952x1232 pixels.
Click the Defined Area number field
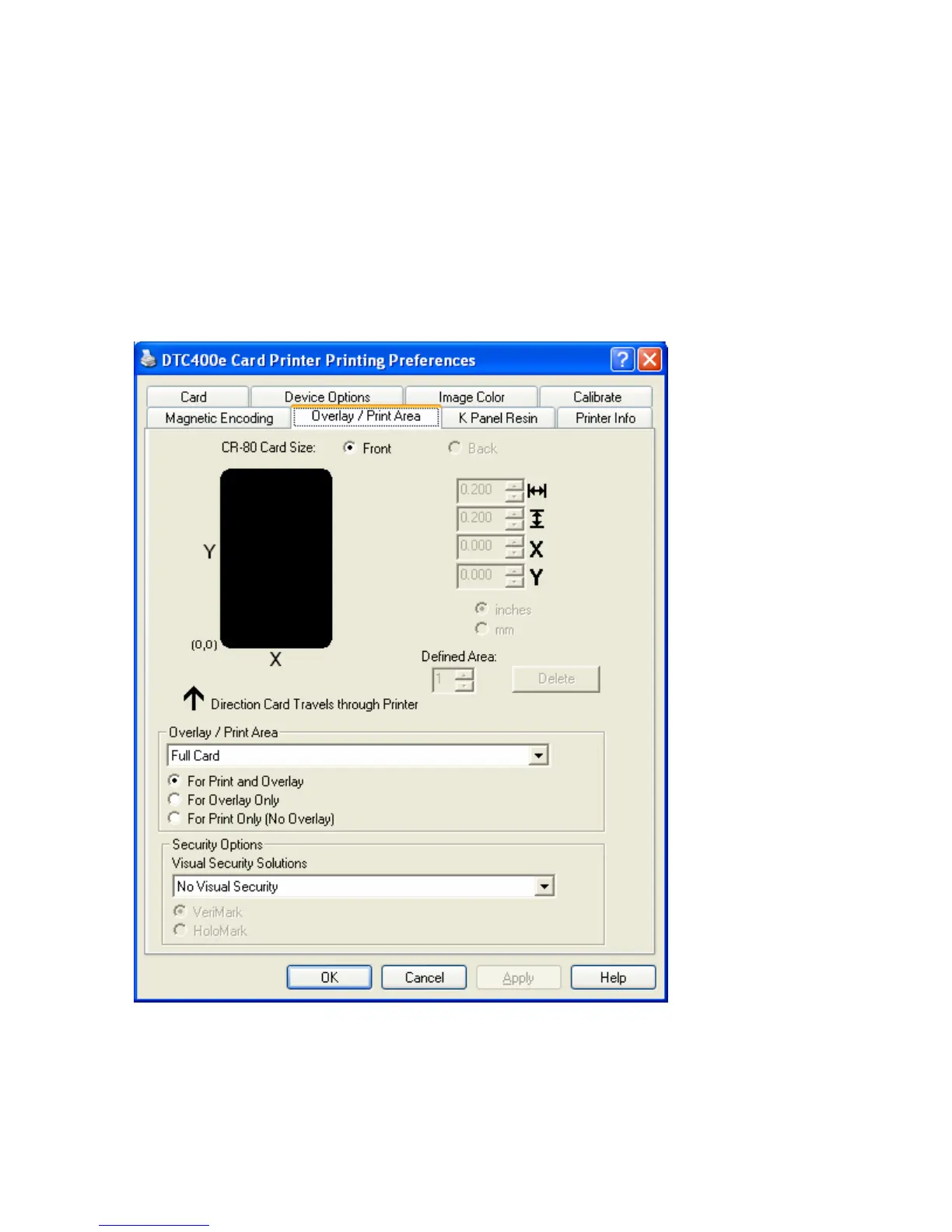[x=444, y=680]
